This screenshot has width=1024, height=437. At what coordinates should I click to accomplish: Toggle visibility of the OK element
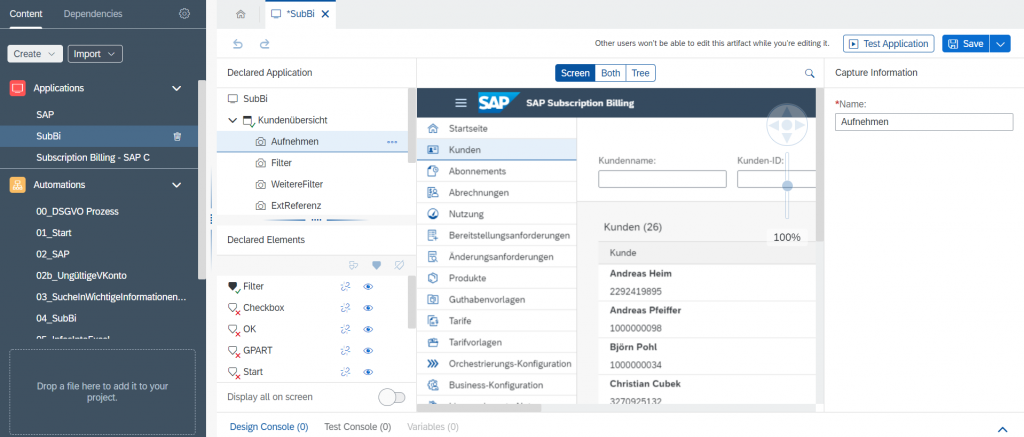point(368,329)
